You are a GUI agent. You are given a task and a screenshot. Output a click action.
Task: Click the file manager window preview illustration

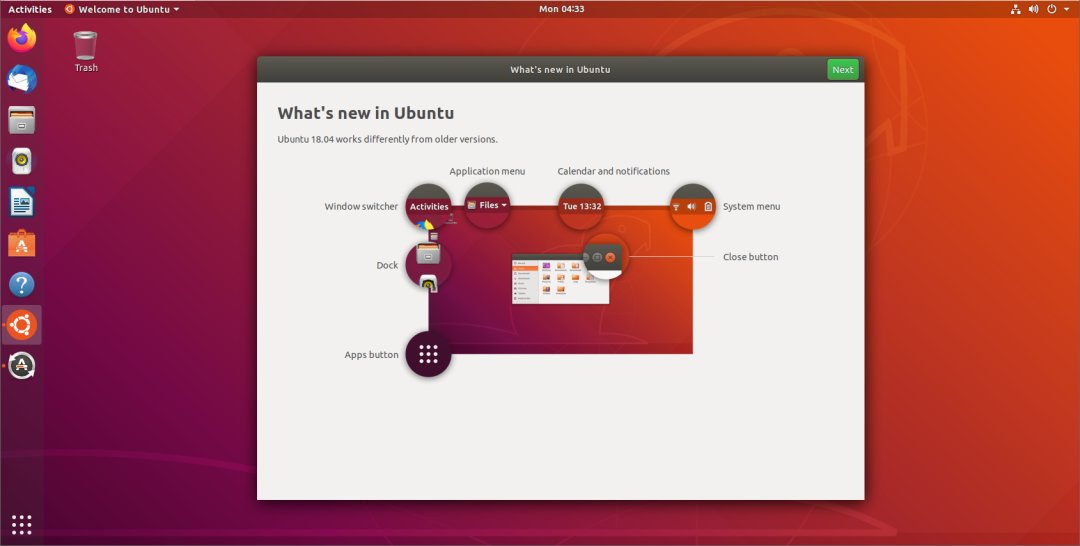click(x=561, y=278)
